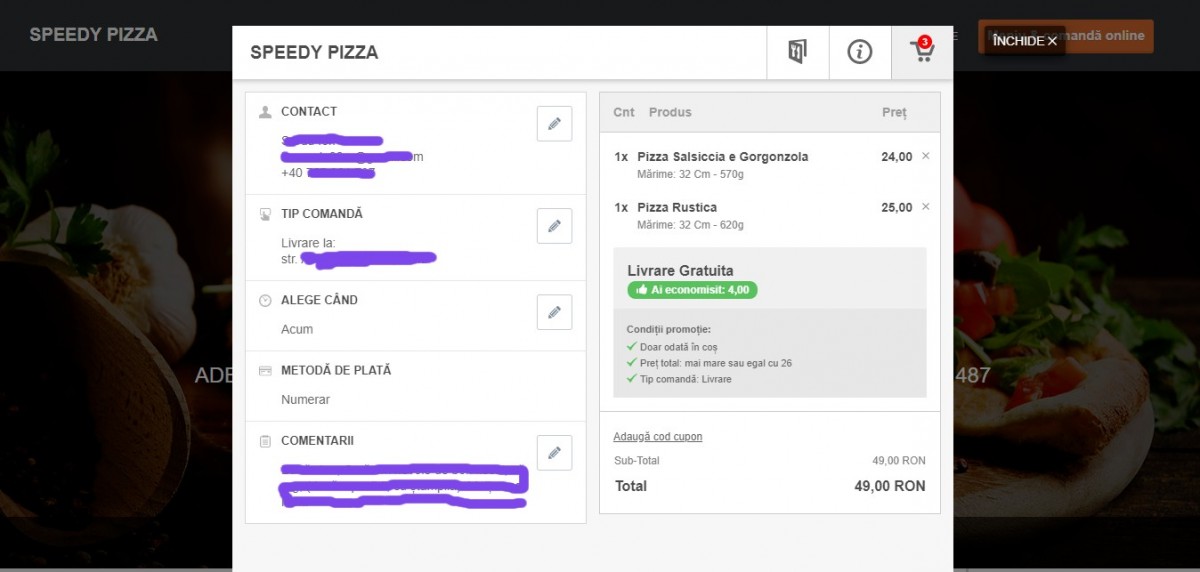Remove Pizza Salsiccia e Gorgonzola from cart
This screenshot has height=572, width=1200.
coord(925,156)
